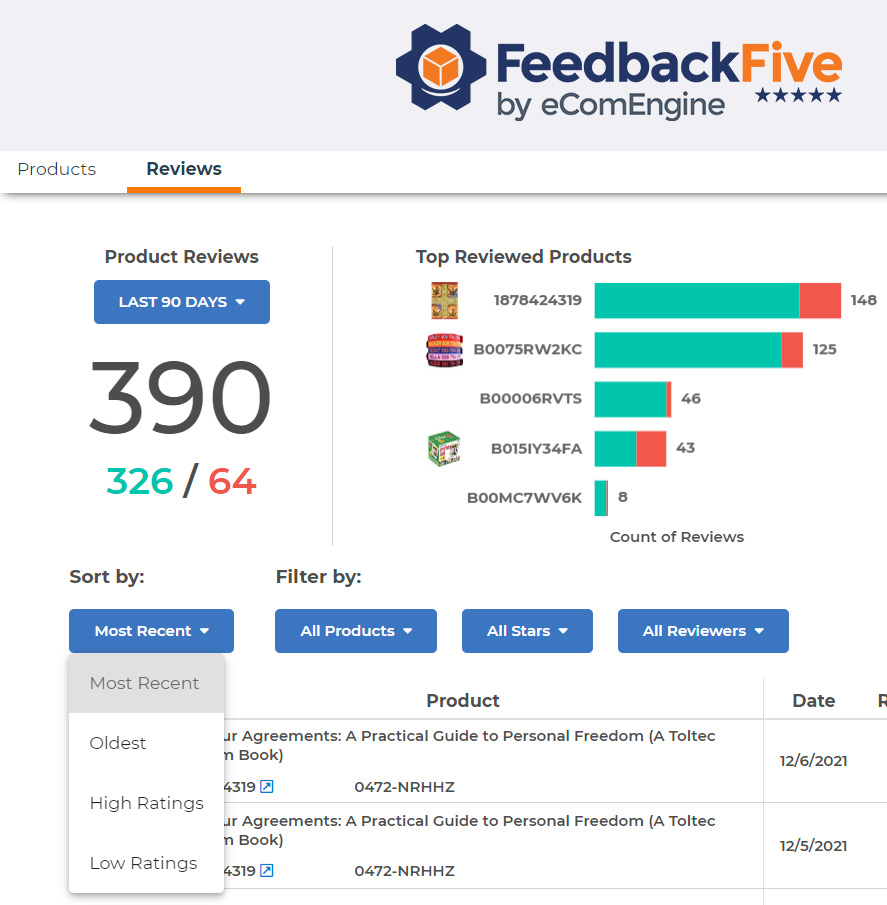Image resolution: width=887 pixels, height=905 pixels.
Task: Click the FeedbackFive logo
Action: point(619,72)
